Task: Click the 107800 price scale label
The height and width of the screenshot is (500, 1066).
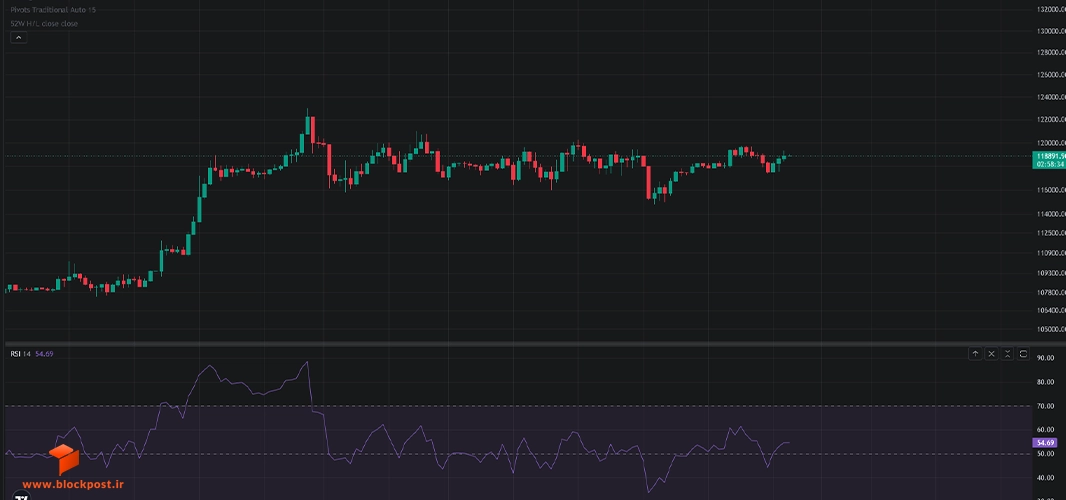Action: coord(1051,293)
